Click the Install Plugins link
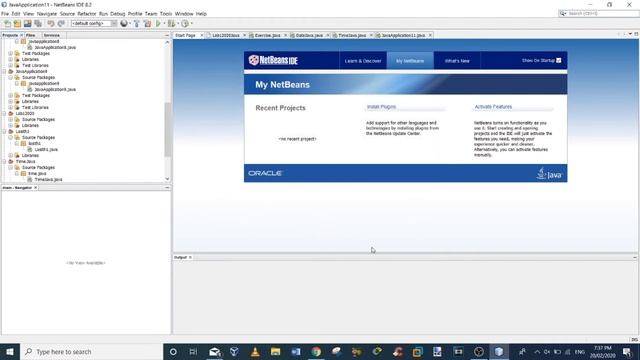640x360 pixels. click(x=381, y=107)
